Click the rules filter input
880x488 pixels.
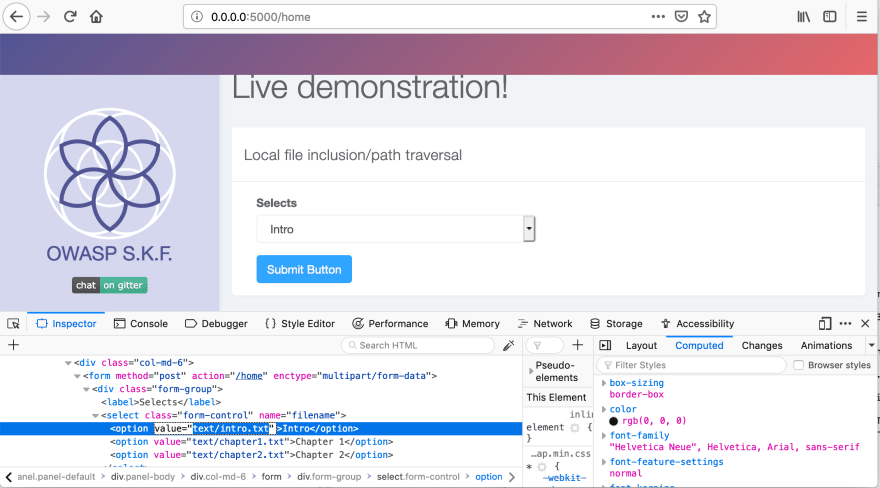click(545, 346)
